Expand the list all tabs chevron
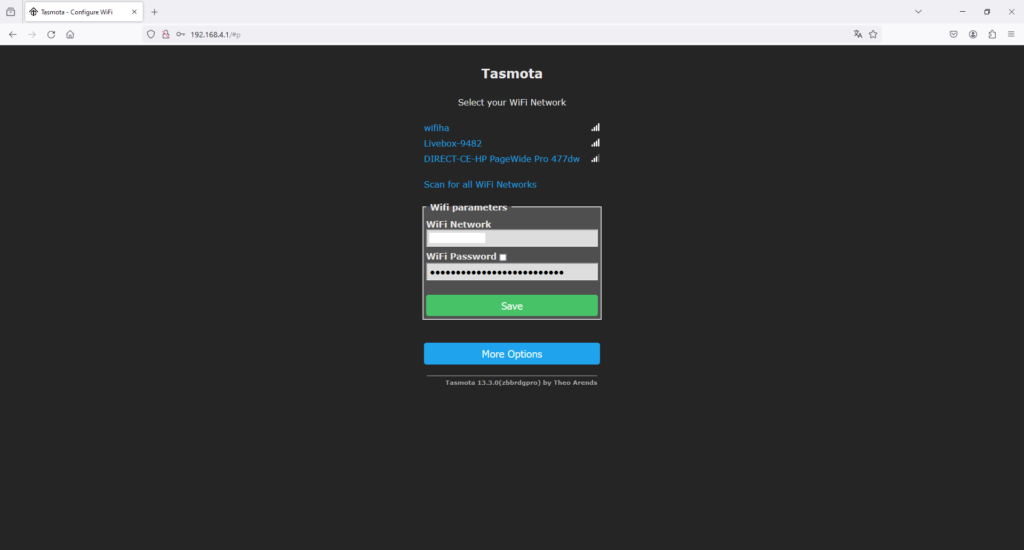This screenshot has width=1024, height=550. [x=918, y=12]
